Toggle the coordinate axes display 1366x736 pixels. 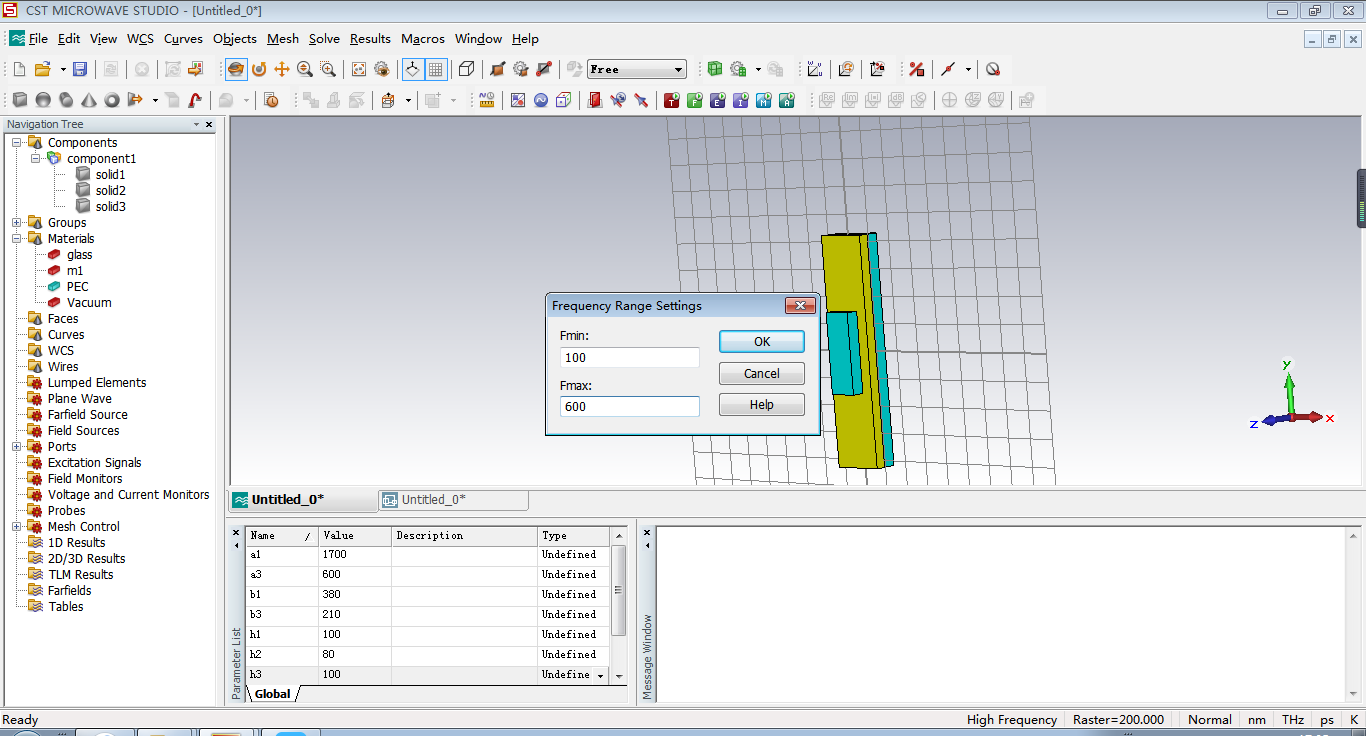click(x=412, y=69)
